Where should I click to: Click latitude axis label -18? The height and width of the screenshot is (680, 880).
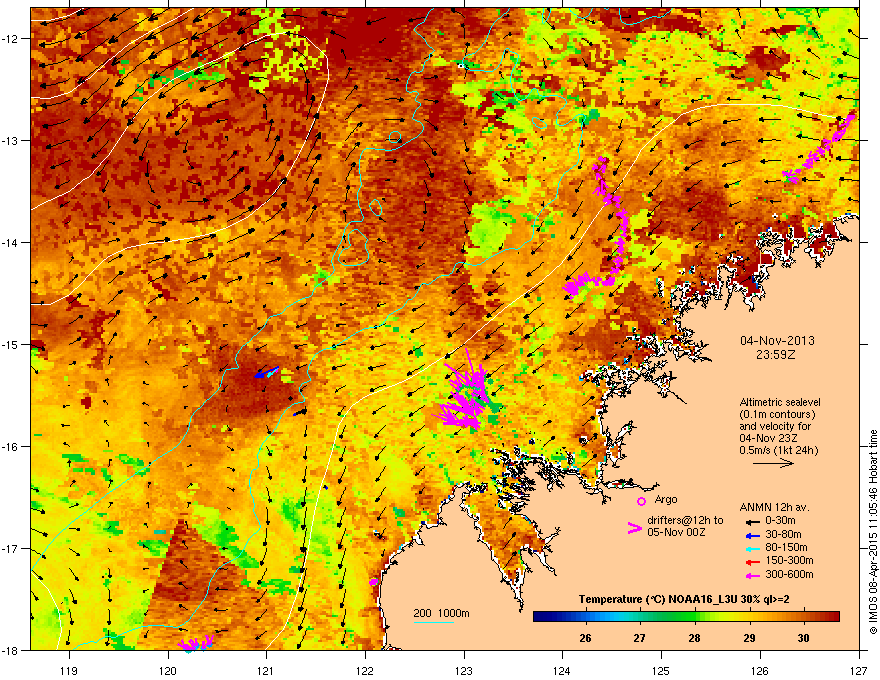point(10,651)
